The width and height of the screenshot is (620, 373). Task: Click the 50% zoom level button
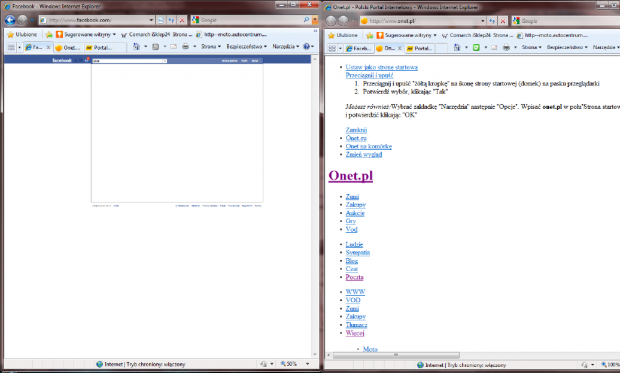click(289, 364)
